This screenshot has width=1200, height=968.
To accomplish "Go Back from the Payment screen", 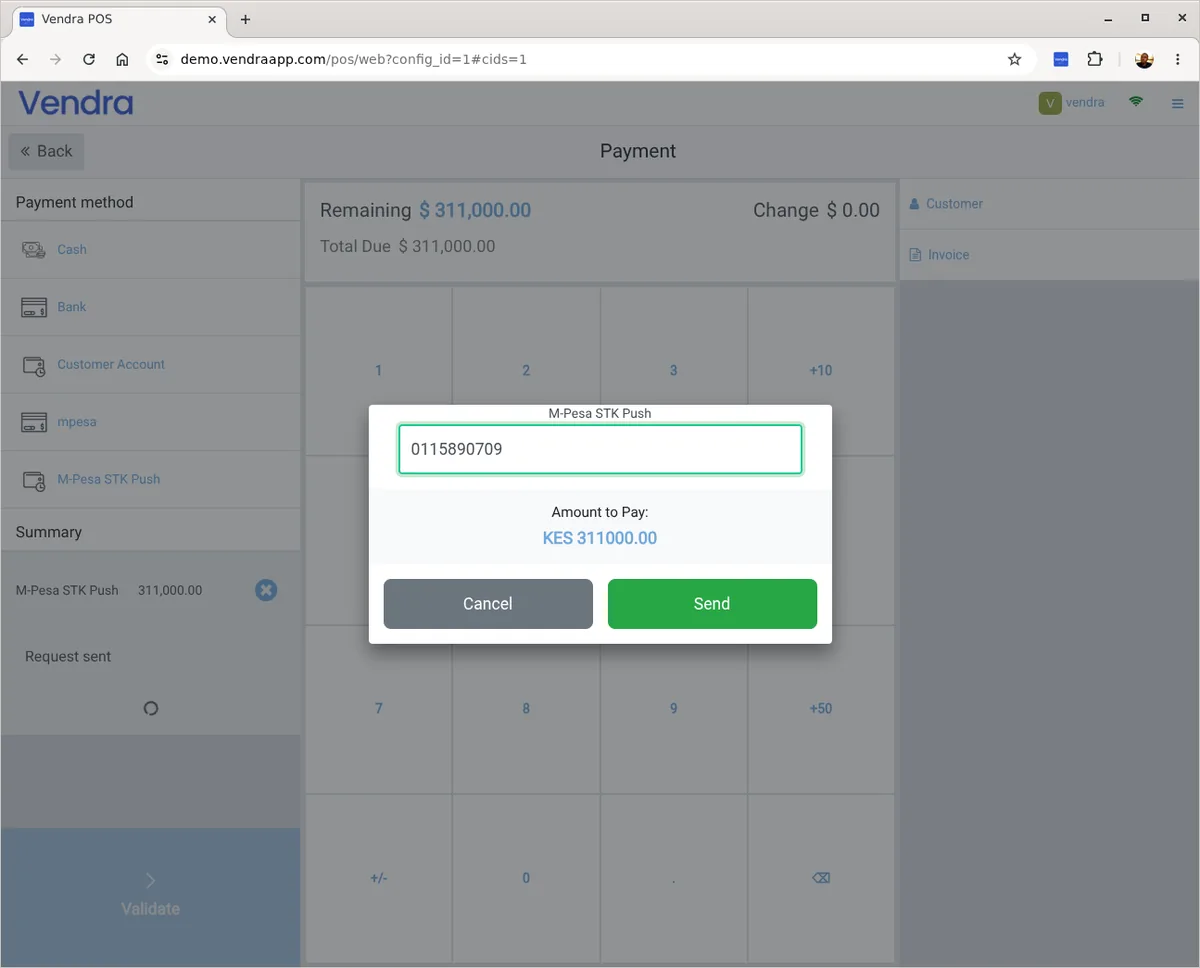I will pyautogui.click(x=46, y=151).
